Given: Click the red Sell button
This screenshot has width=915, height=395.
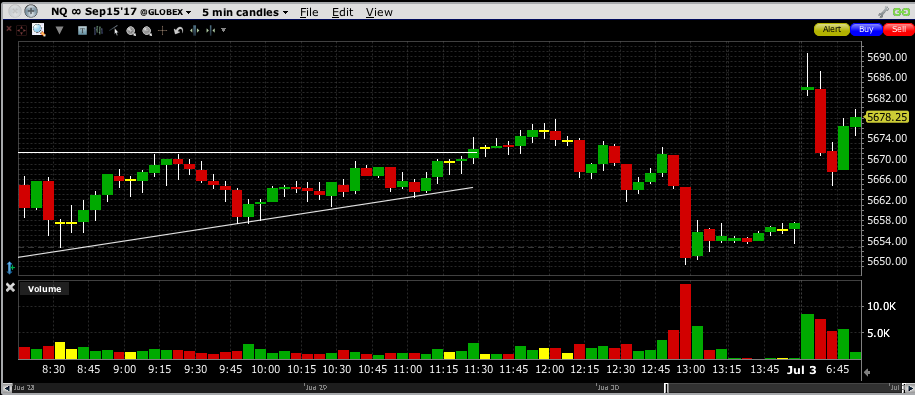Looking at the screenshot, I should [x=899, y=29].
